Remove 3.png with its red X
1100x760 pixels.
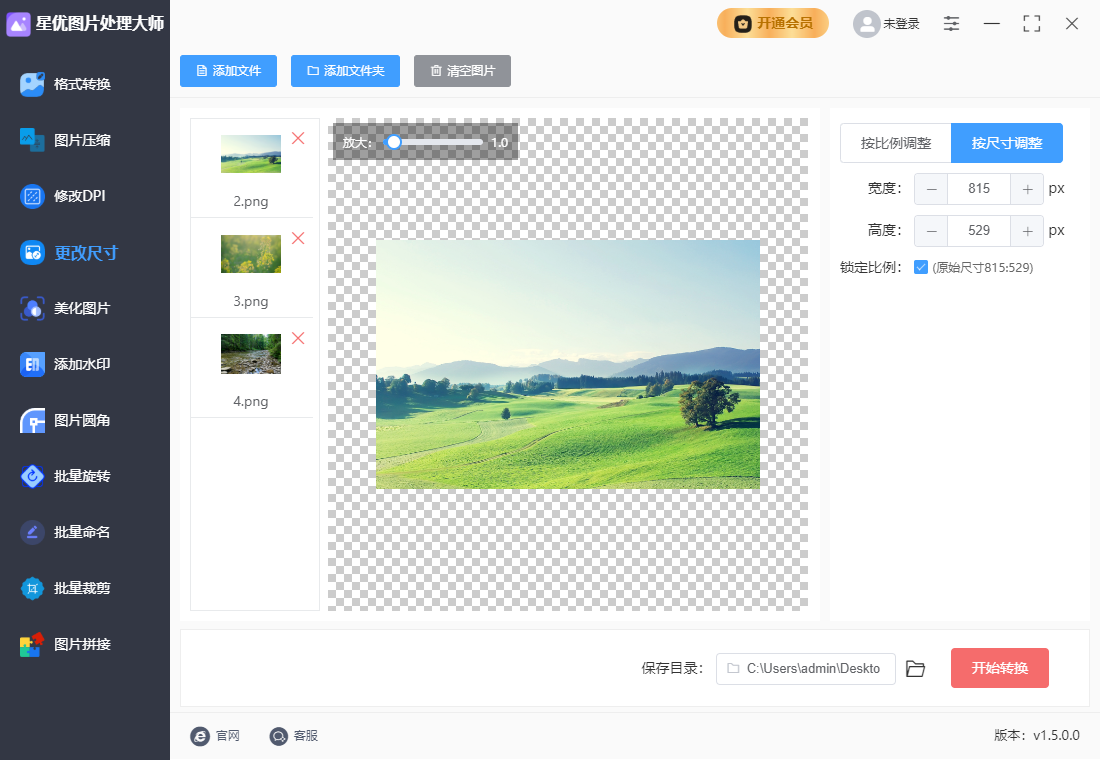[x=298, y=239]
